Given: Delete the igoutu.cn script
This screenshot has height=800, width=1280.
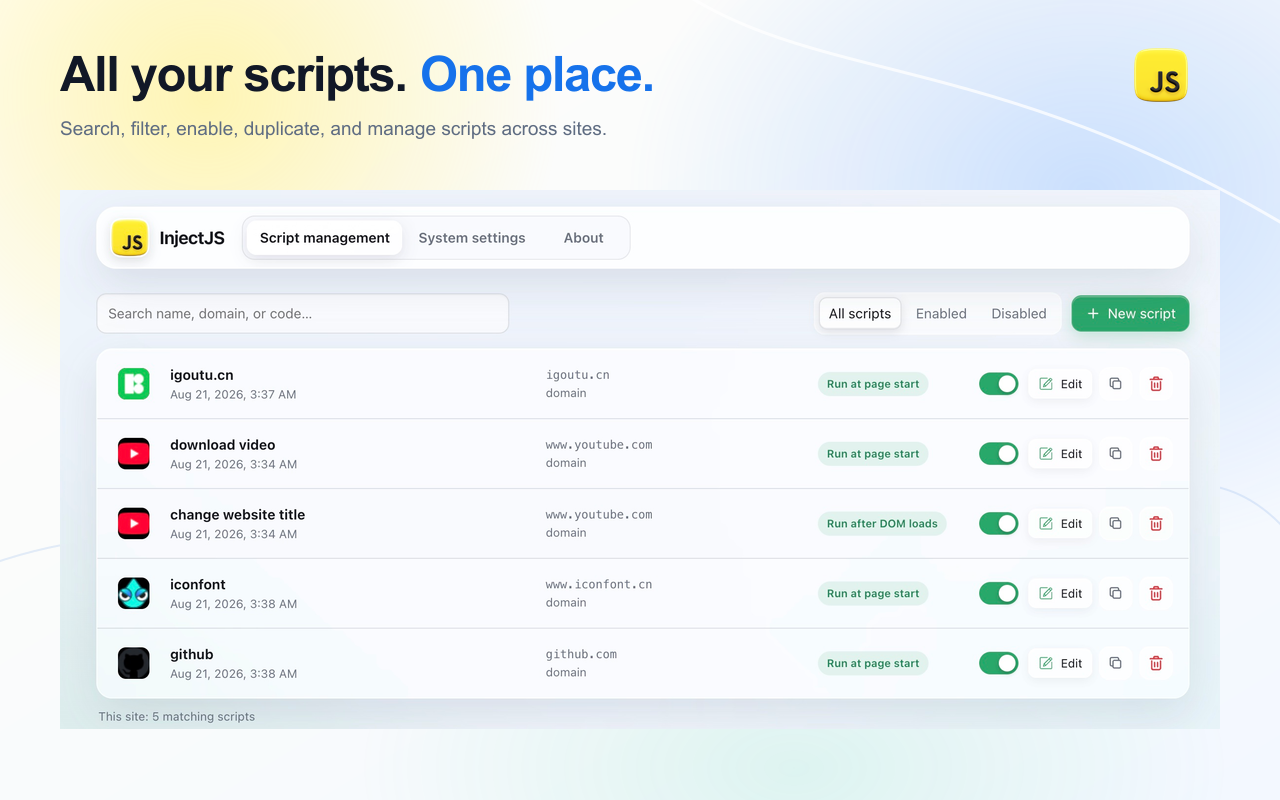Looking at the screenshot, I should point(1156,384).
